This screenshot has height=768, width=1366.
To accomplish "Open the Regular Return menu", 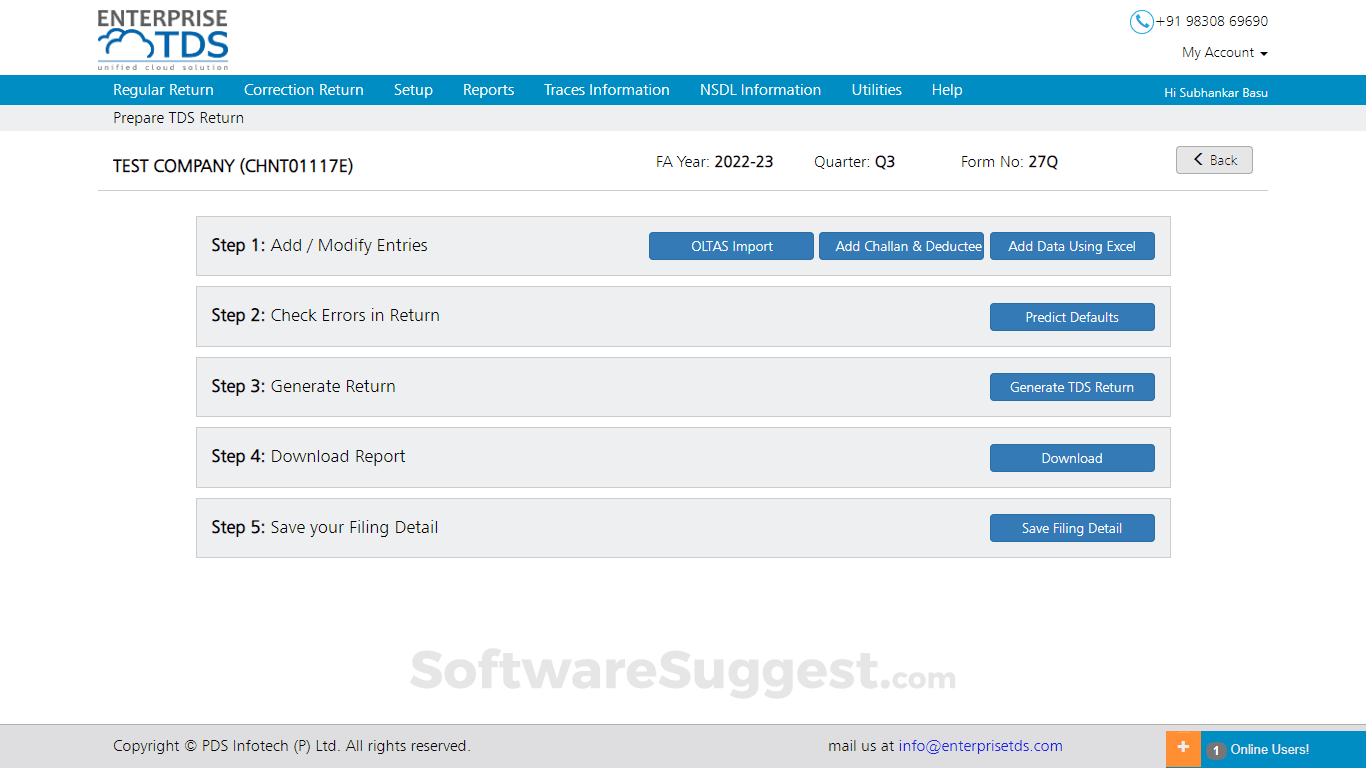I will (x=163, y=89).
